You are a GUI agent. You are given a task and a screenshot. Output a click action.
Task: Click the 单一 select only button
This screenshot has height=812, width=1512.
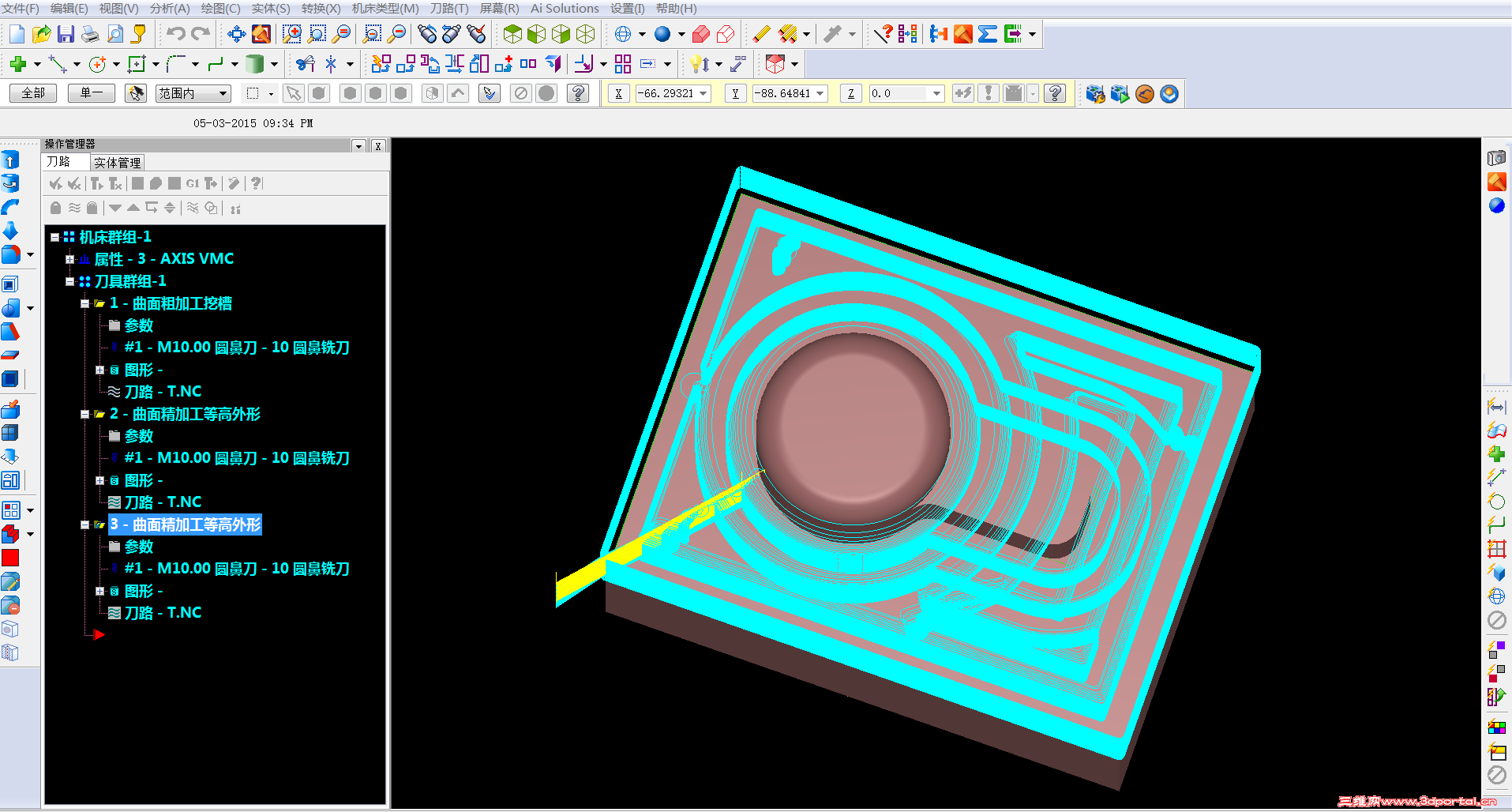click(92, 93)
